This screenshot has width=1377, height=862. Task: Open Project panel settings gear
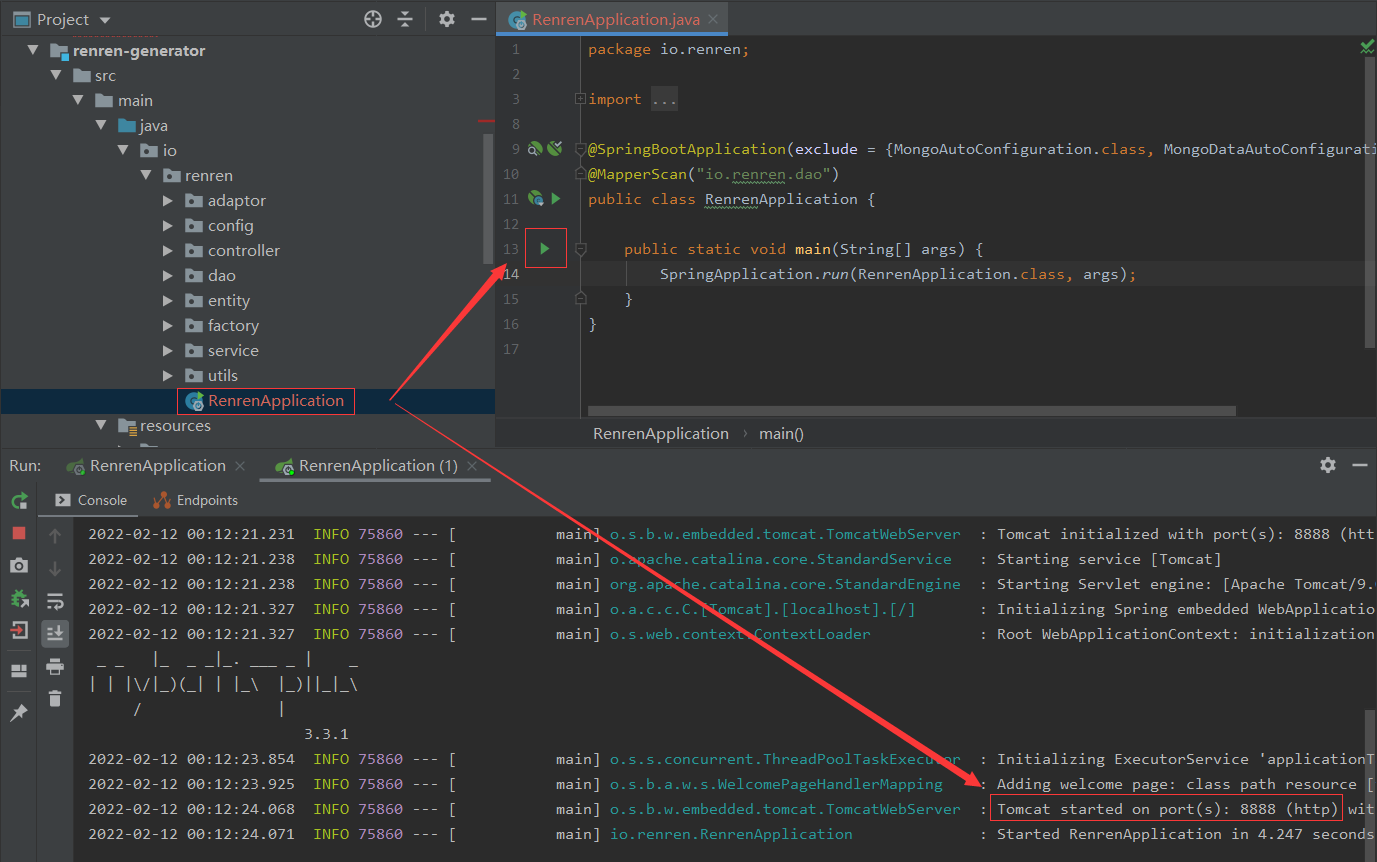(447, 19)
